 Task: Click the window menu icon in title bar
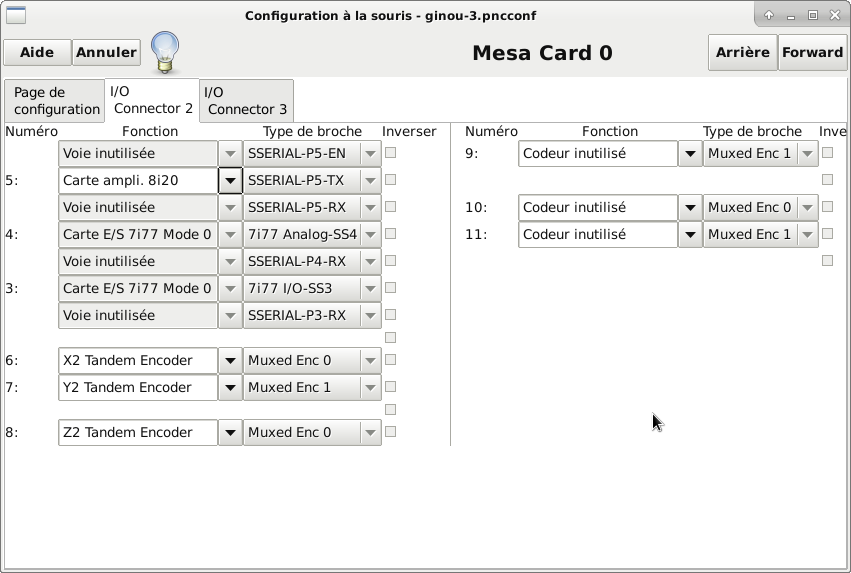(16, 15)
